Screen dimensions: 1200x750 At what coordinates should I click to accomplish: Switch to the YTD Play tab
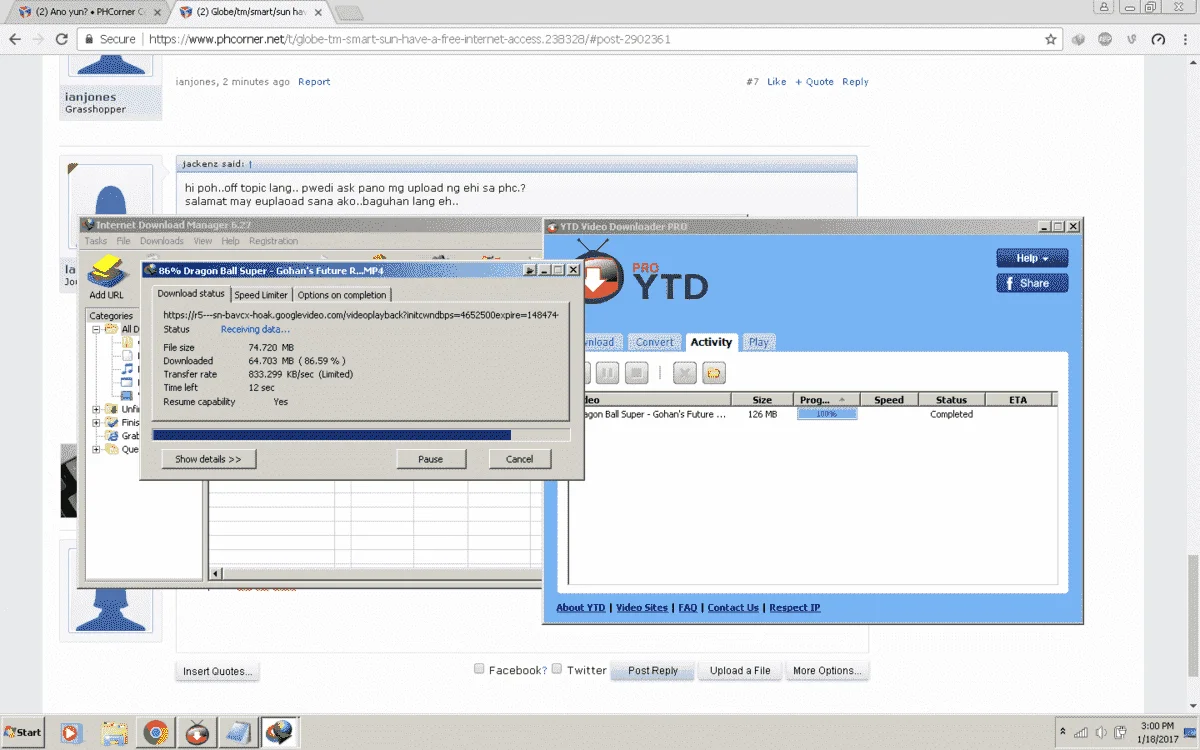coord(759,342)
